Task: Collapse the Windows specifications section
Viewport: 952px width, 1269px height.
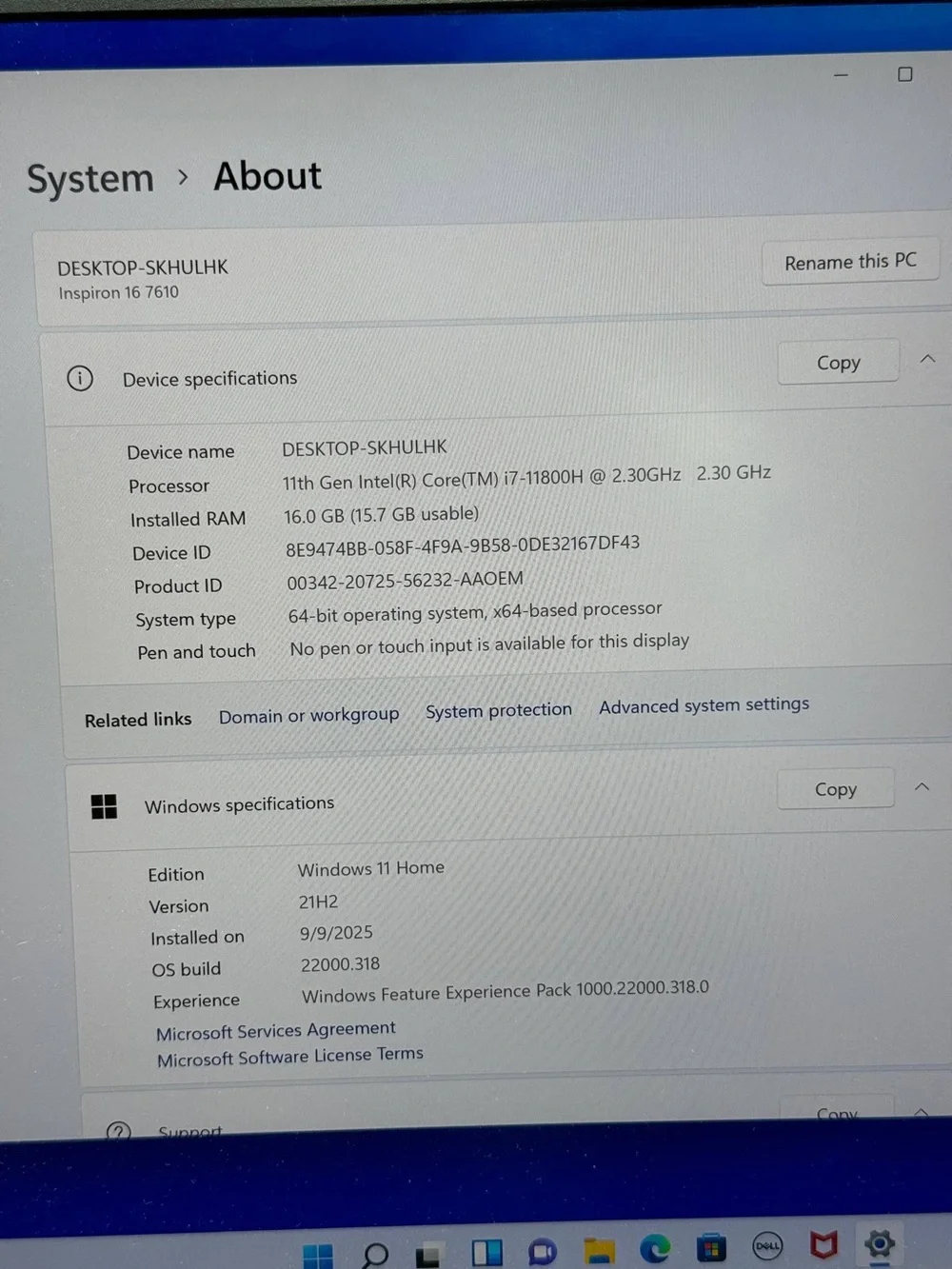Action: [922, 786]
